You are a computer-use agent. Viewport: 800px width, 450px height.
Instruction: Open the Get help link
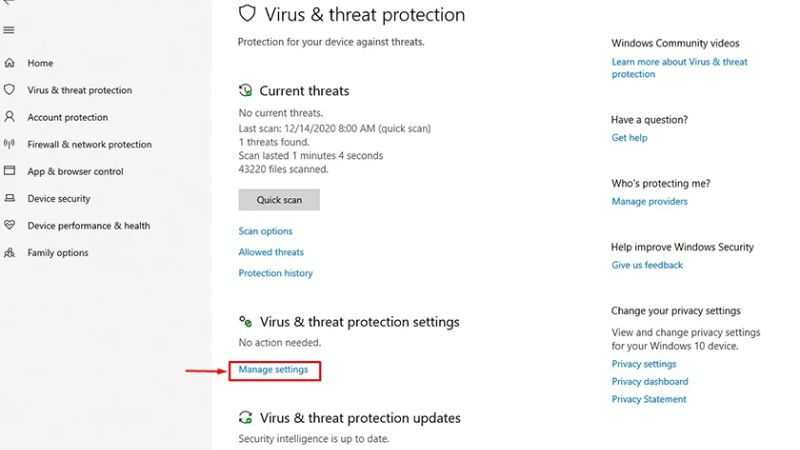(x=629, y=138)
